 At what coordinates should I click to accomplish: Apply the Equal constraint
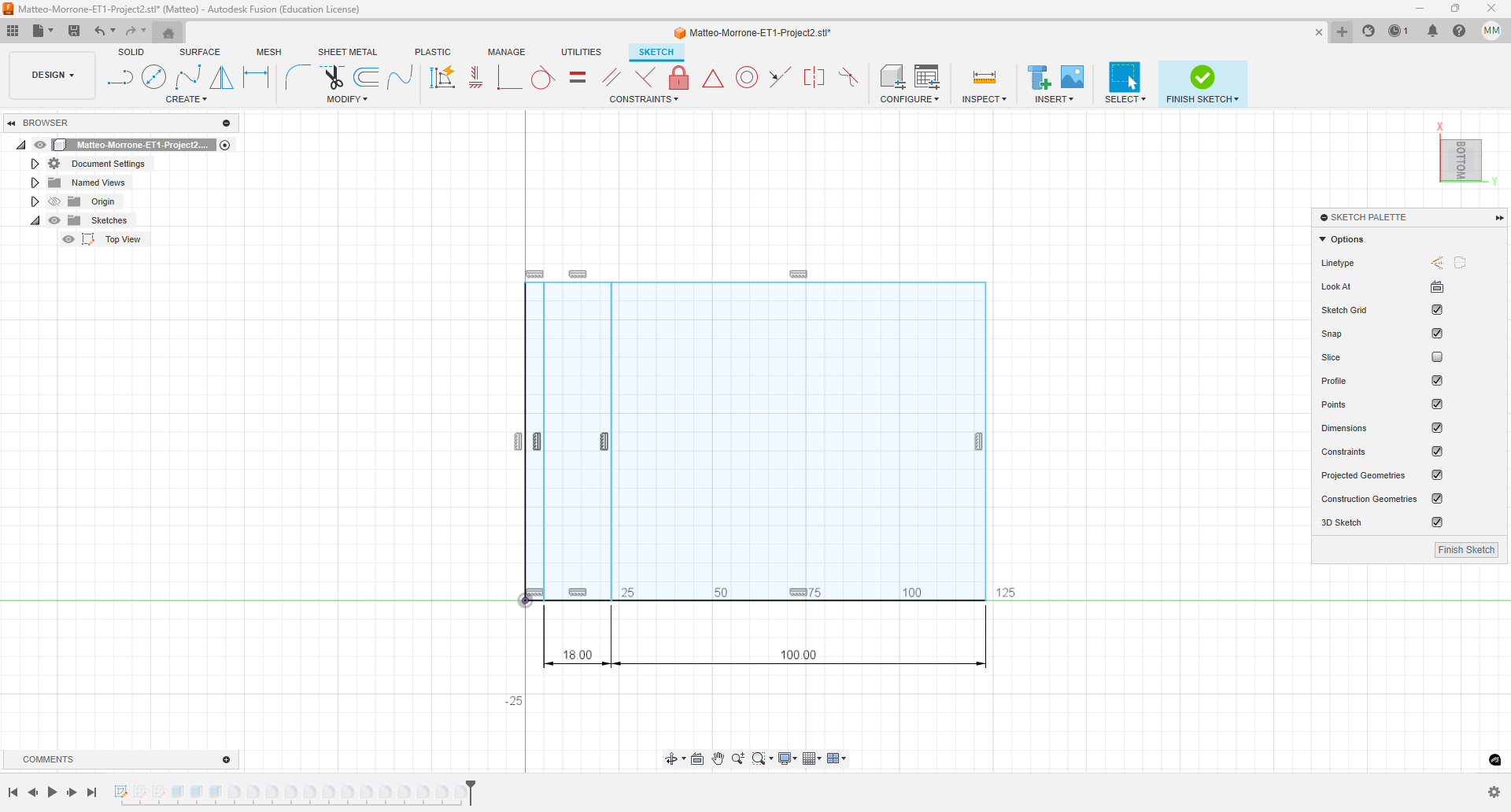[x=578, y=77]
